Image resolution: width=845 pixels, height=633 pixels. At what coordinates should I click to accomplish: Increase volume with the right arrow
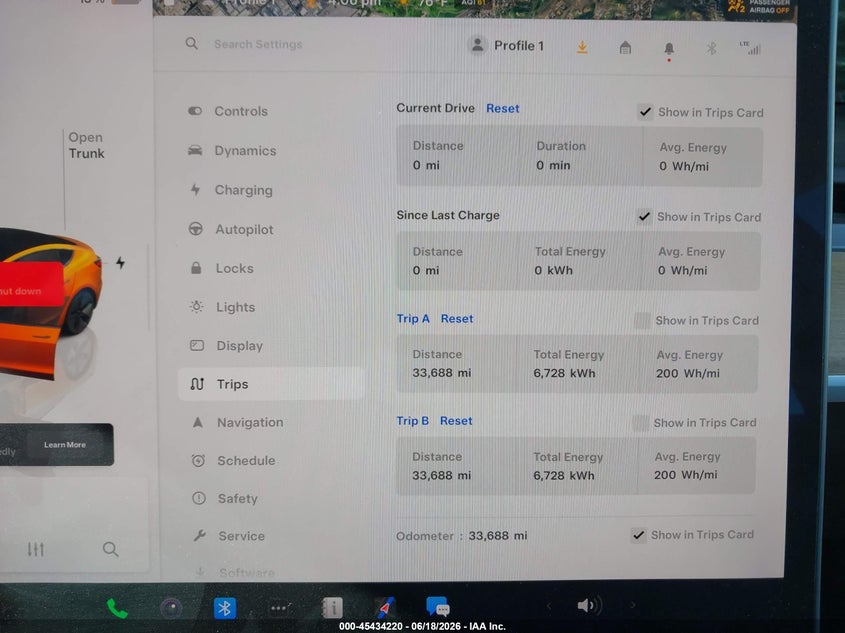(x=633, y=606)
